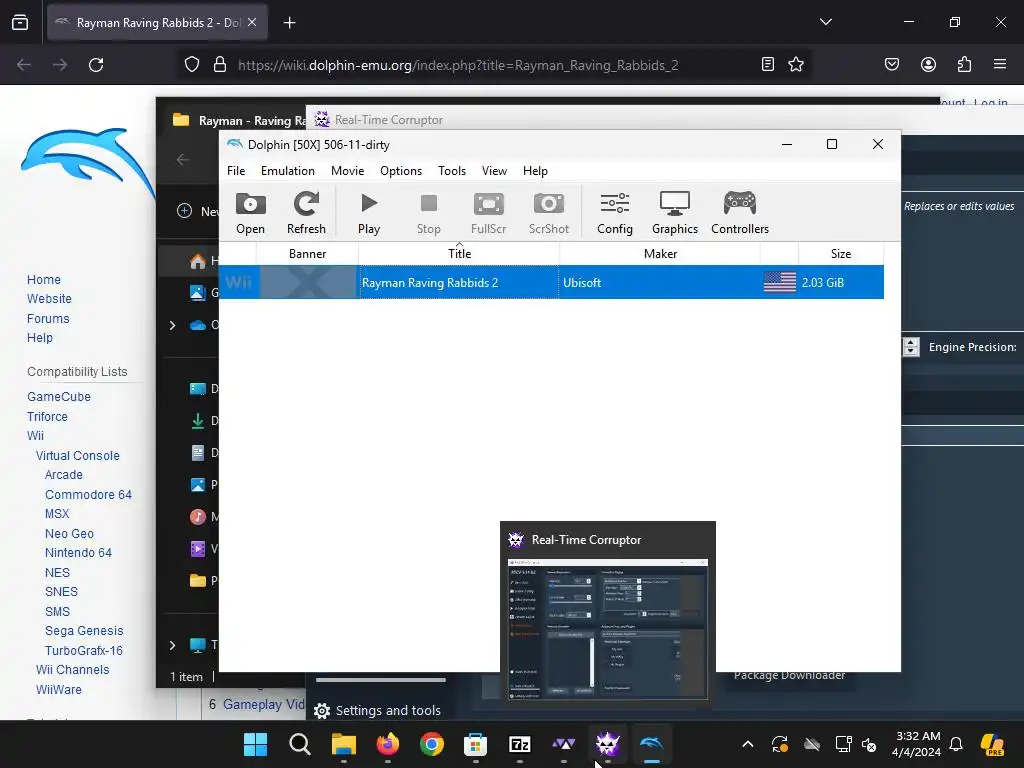Go back in the File Explorer window
Screen dimensions: 1024x768
pos(182,160)
